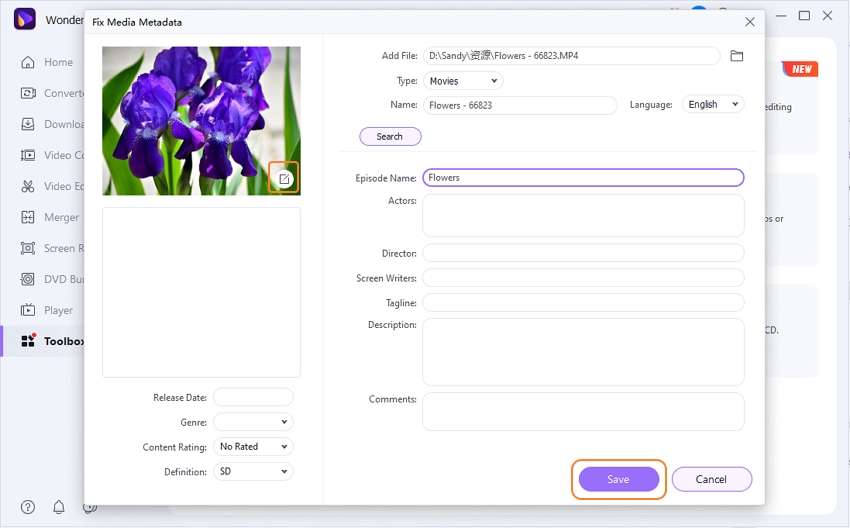Viewport: 850px width, 528px height.
Task: Open the Video Compressor sidebar icon
Action: [28, 155]
